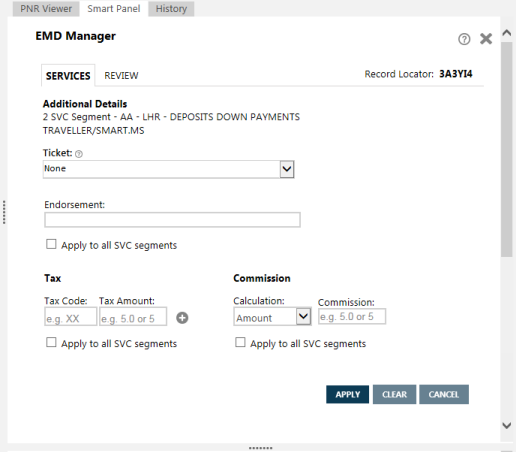Tick Apply to all SVC segments for Commission
This screenshot has width=516, height=452.
240,342
